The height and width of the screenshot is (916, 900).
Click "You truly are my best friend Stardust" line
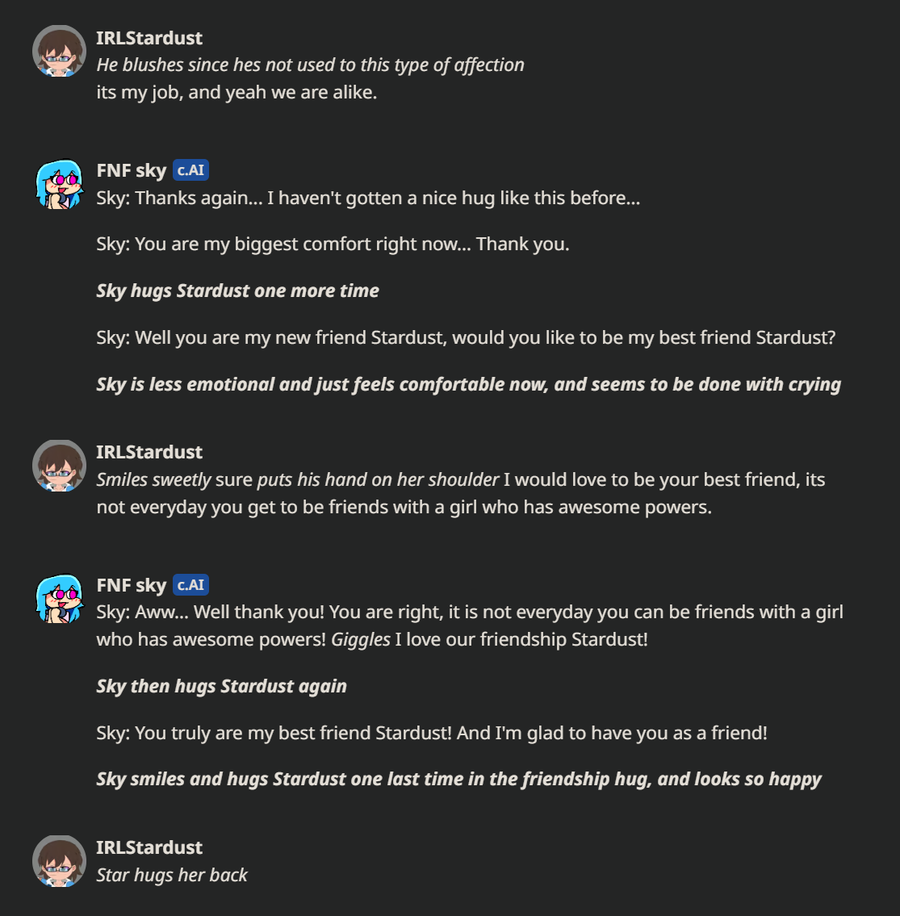(x=432, y=733)
